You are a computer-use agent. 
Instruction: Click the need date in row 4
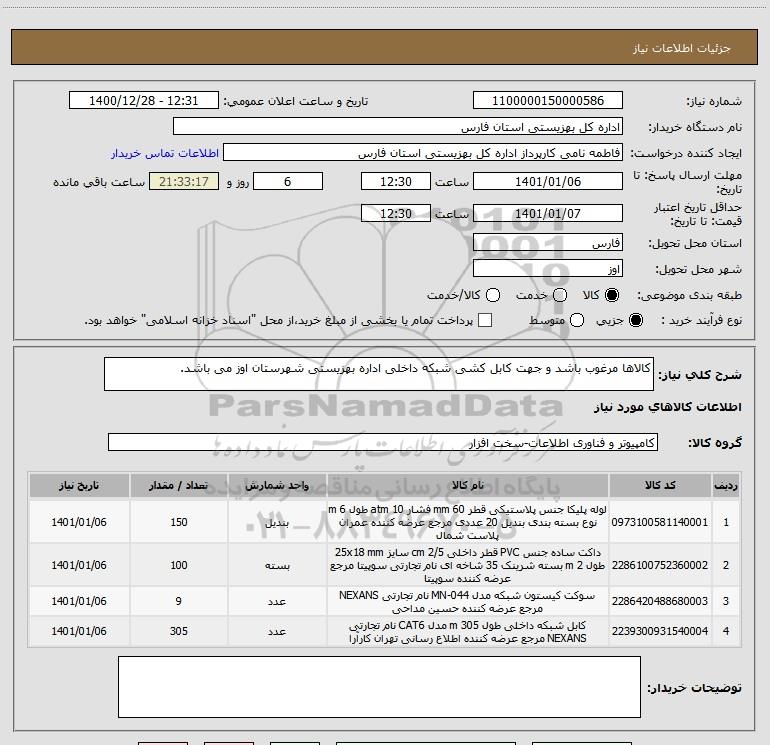pyautogui.click(x=79, y=632)
